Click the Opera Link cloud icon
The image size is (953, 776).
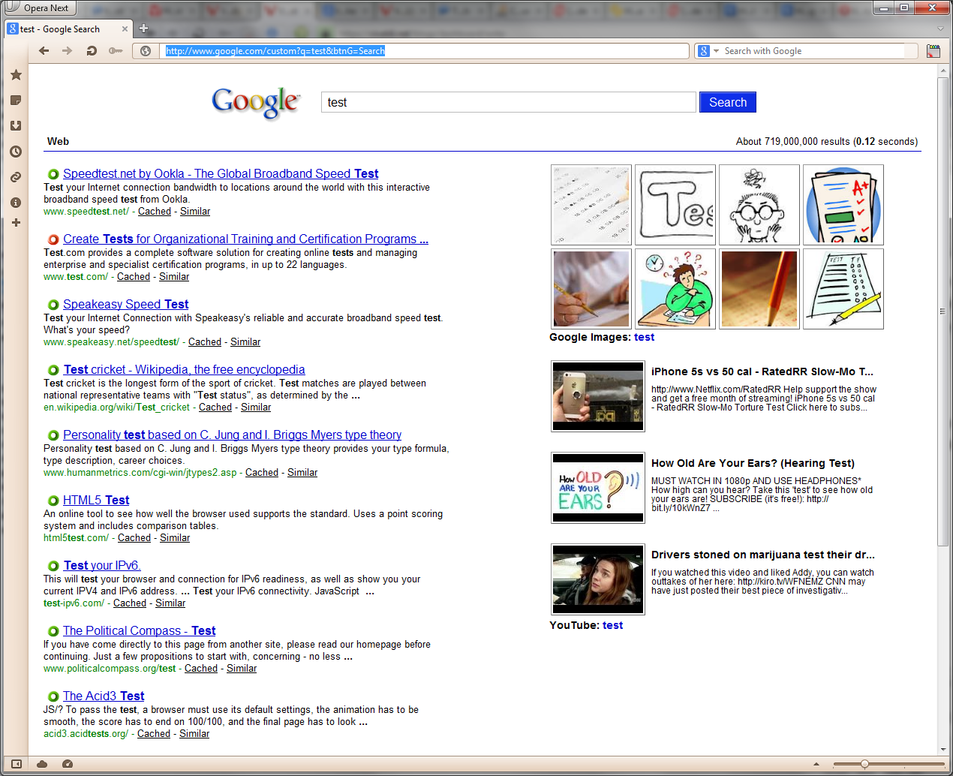tap(42, 764)
